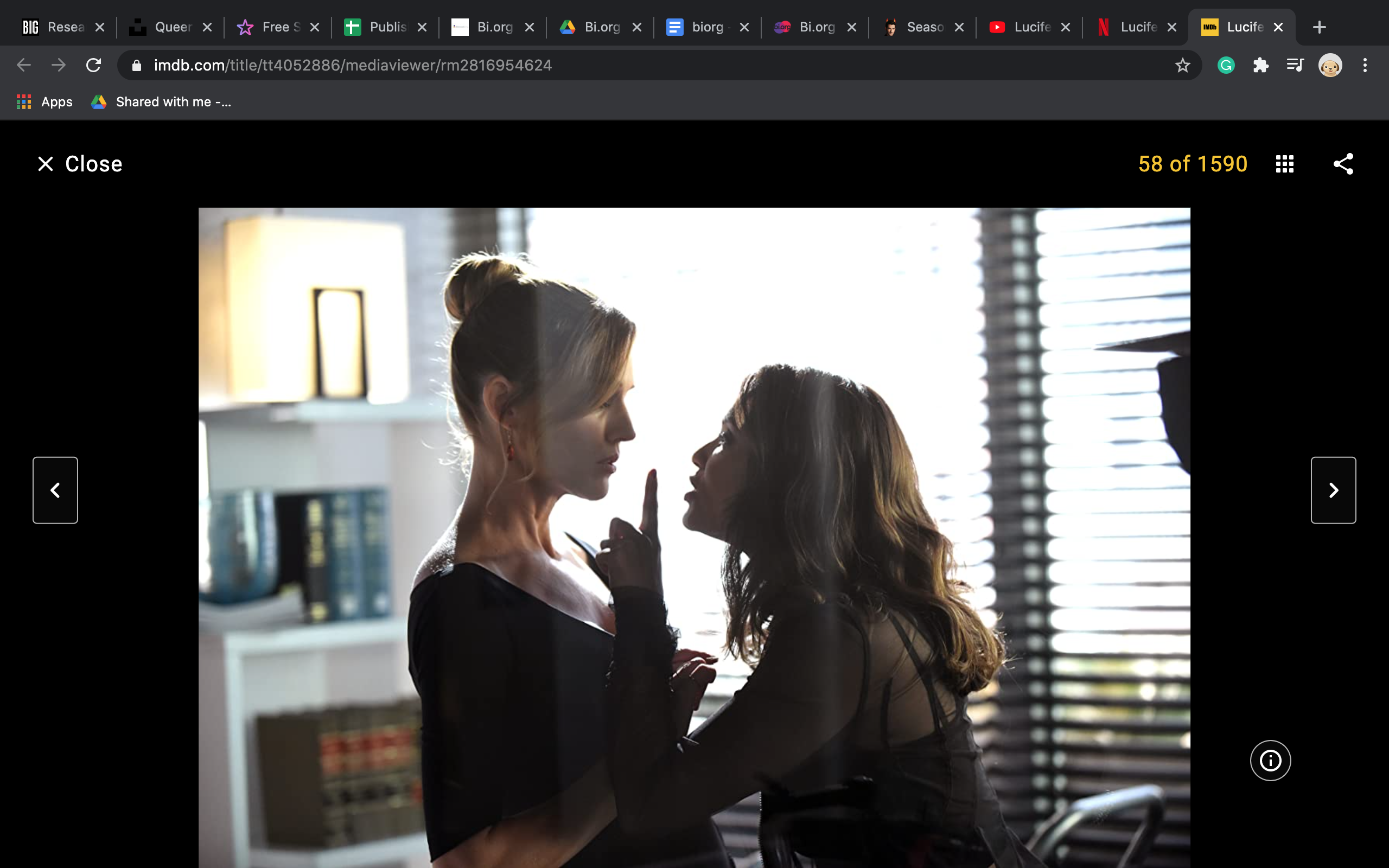The width and height of the screenshot is (1389, 868).
Task: Open the Shared with me bookmark
Action: [x=162, y=102]
